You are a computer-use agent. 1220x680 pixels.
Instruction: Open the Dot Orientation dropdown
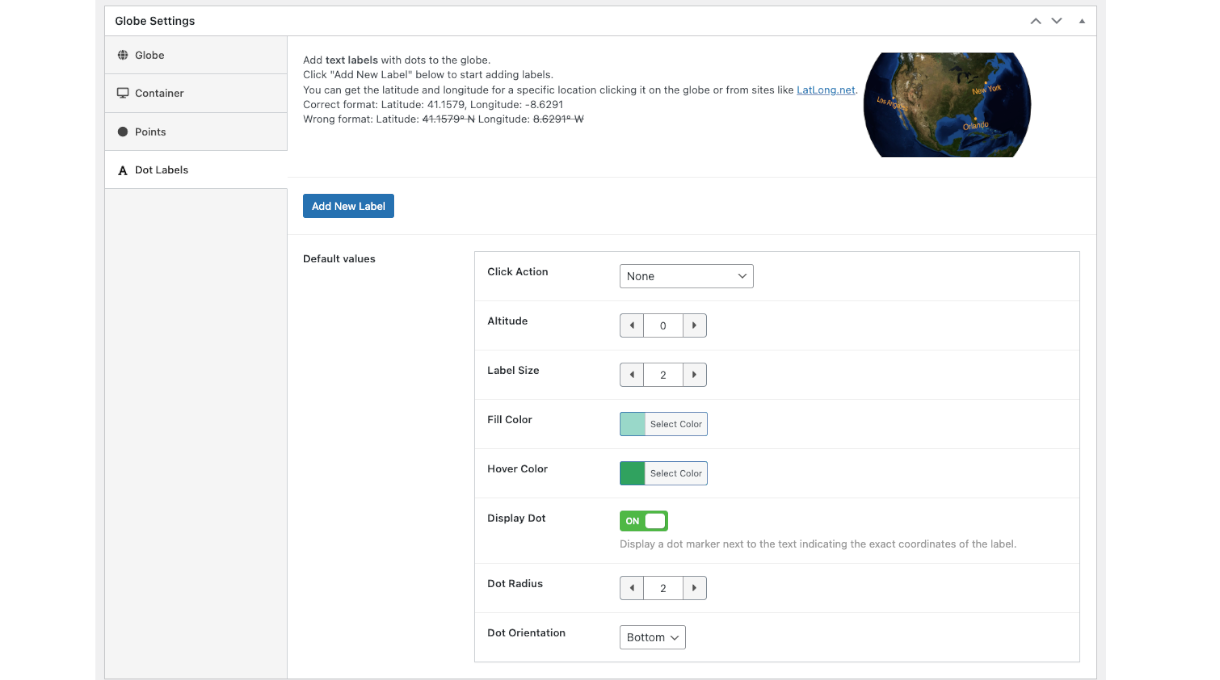click(652, 637)
